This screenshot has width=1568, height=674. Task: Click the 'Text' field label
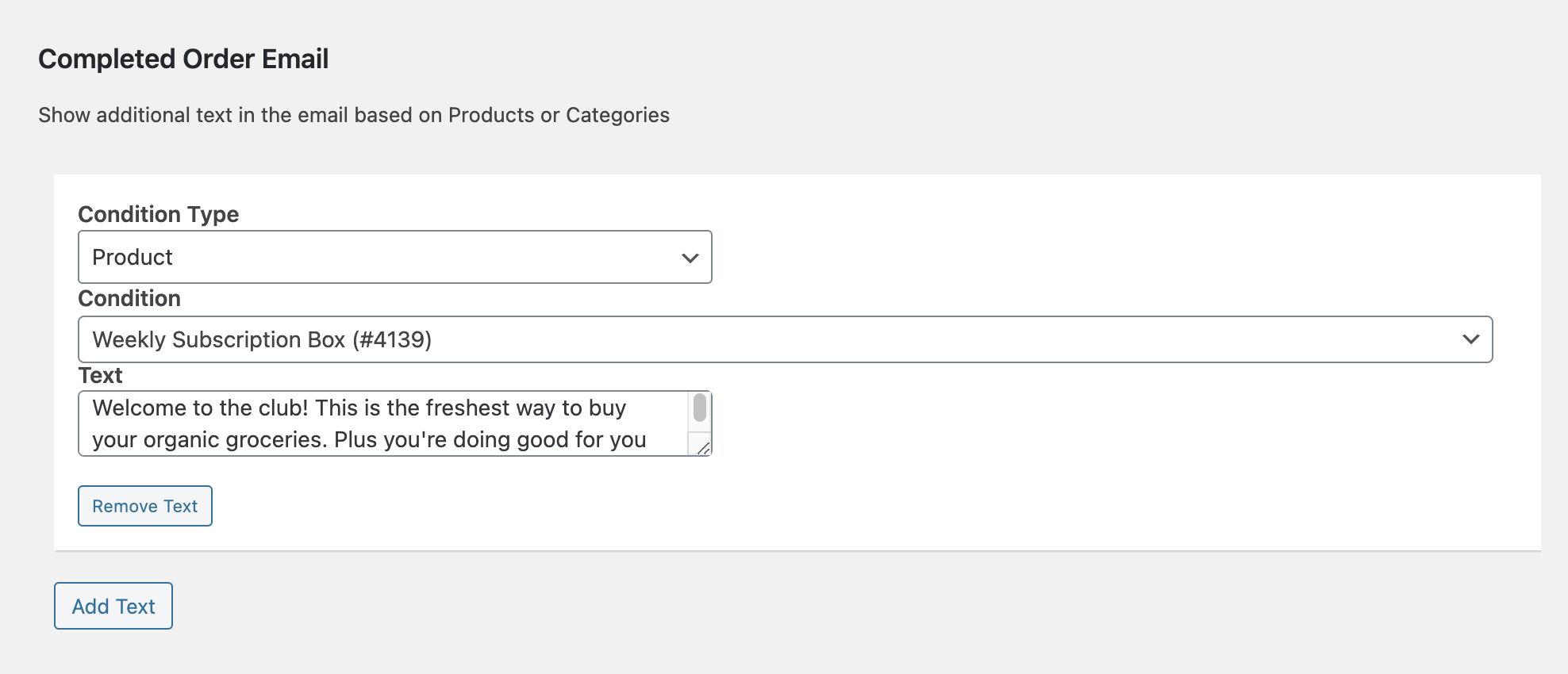[100, 375]
